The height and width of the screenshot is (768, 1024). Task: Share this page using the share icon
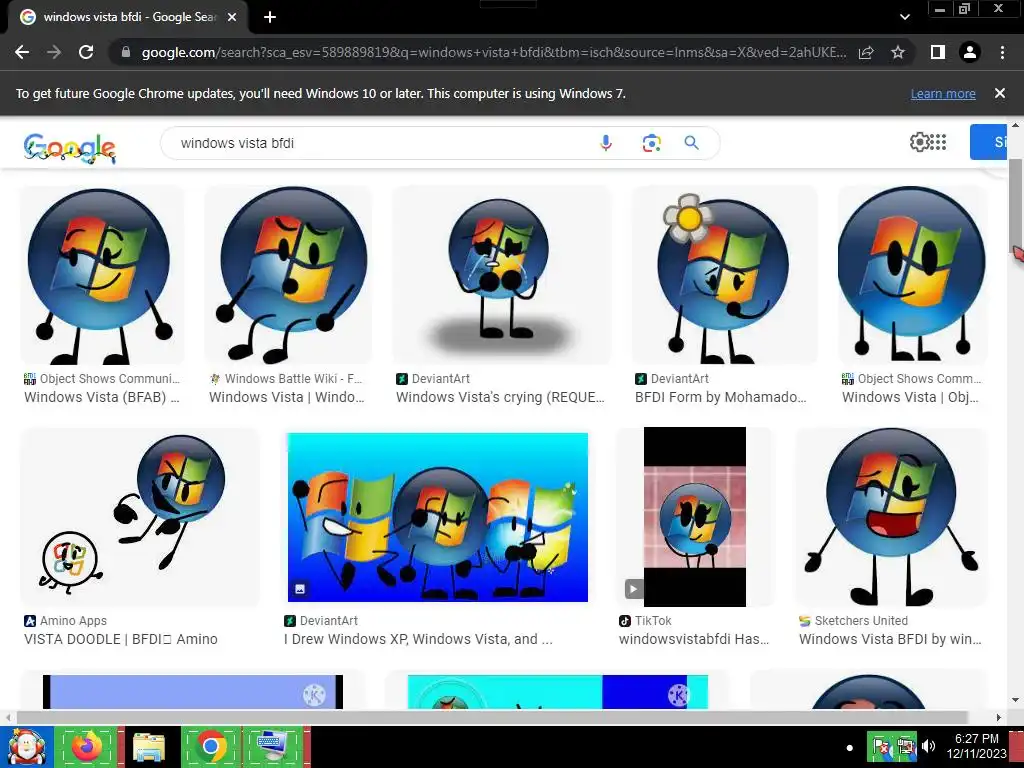coord(866,52)
